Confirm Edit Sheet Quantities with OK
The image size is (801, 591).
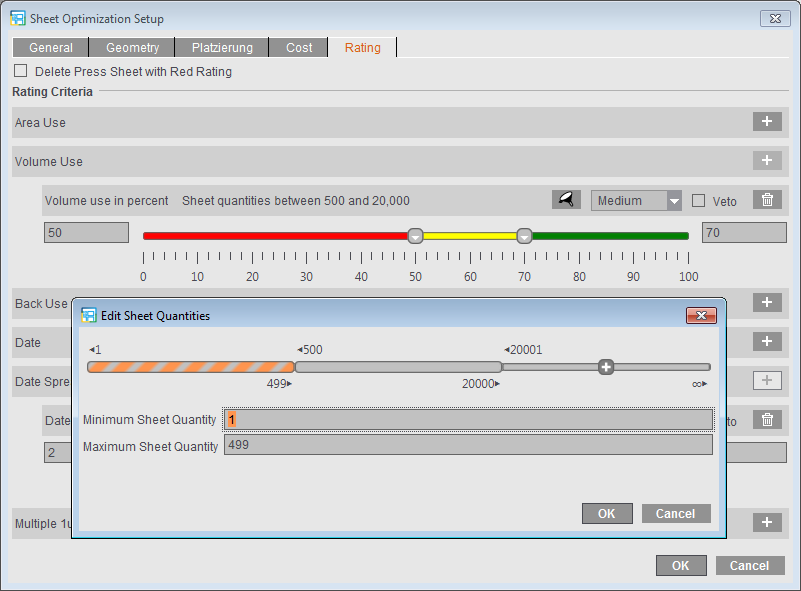click(607, 513)
